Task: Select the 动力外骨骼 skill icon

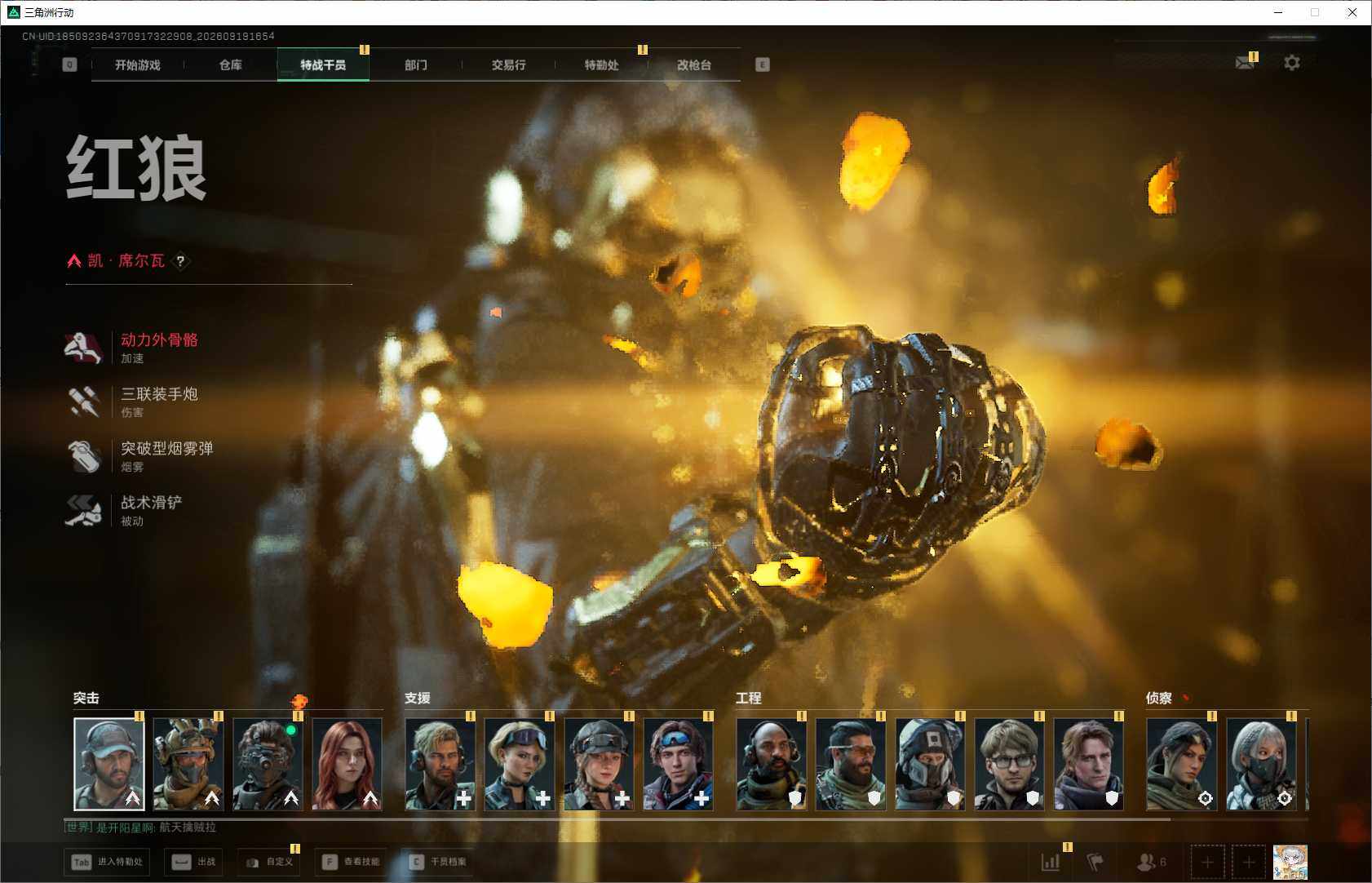Action: pos(83,348)
